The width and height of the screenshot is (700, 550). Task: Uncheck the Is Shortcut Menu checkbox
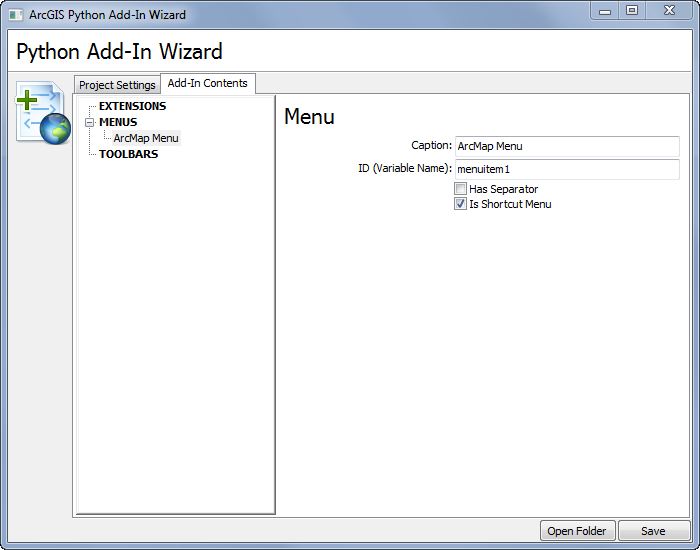click(x=460, y=204)
